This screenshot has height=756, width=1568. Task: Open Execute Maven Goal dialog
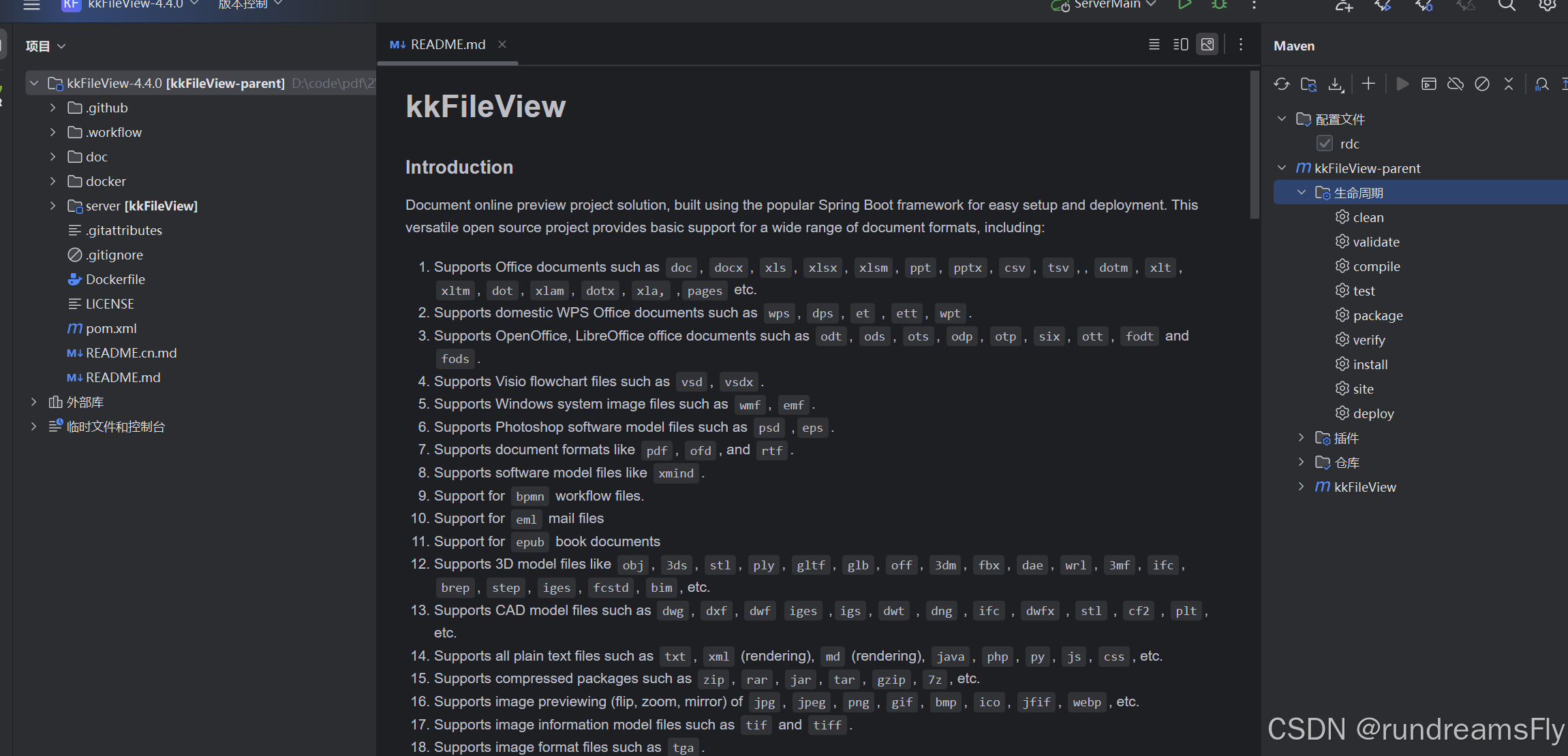[x=1429, y=84]
